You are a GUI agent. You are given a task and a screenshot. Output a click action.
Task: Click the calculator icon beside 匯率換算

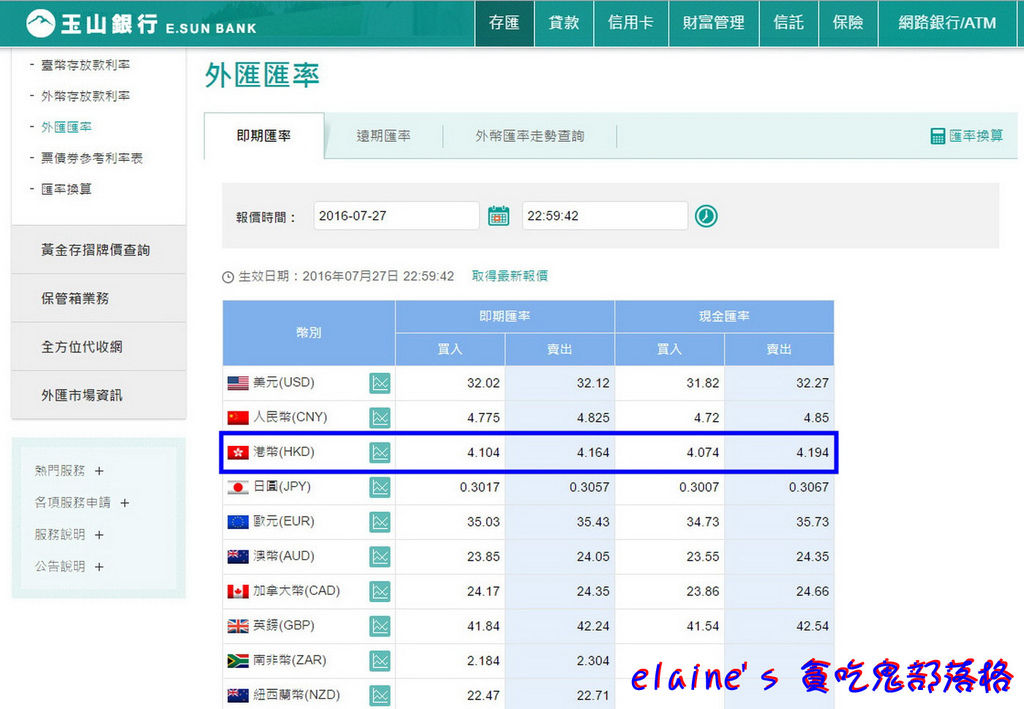tap(938, 136)
